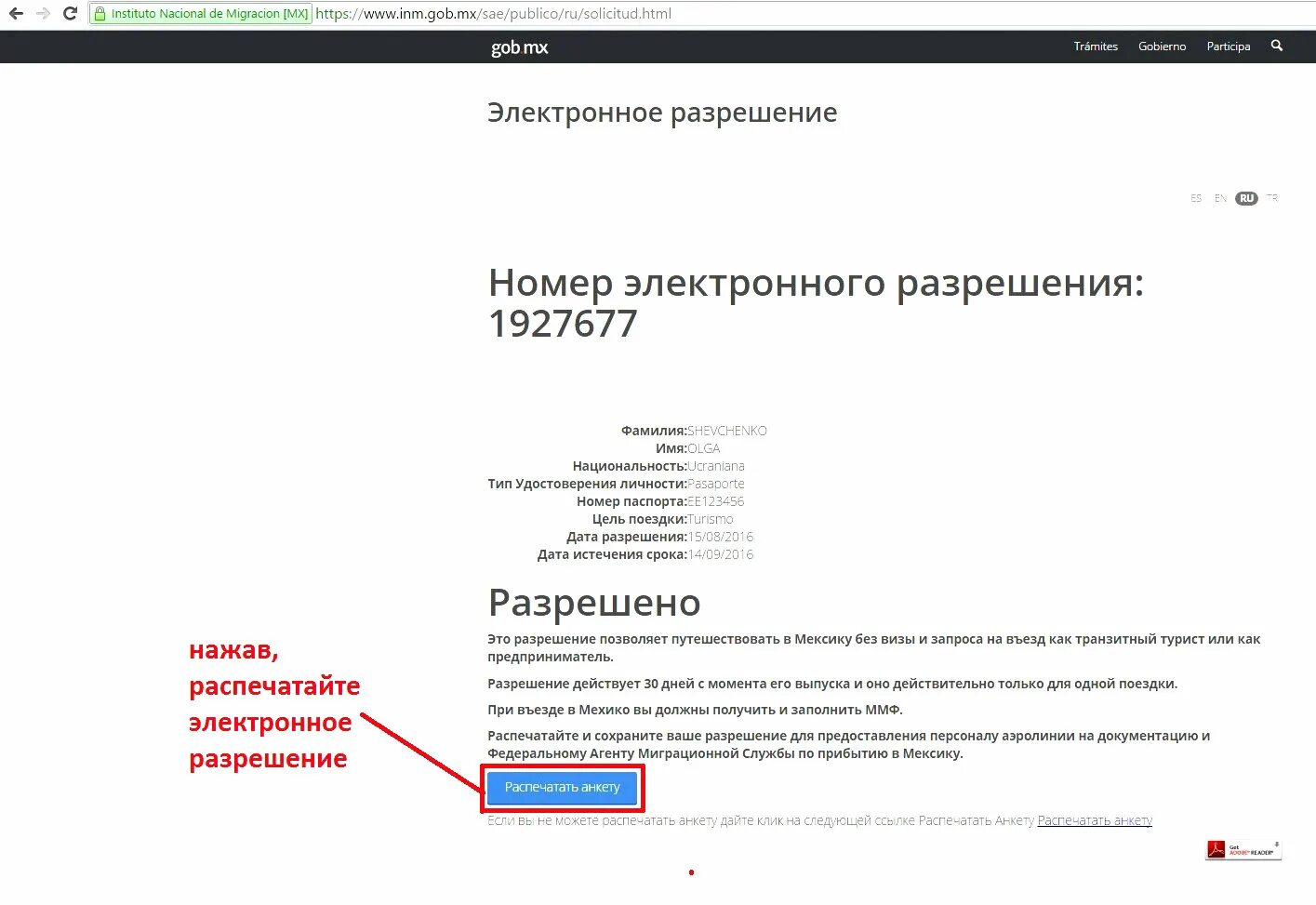Click the passport number EE123456

coord(716,501)
